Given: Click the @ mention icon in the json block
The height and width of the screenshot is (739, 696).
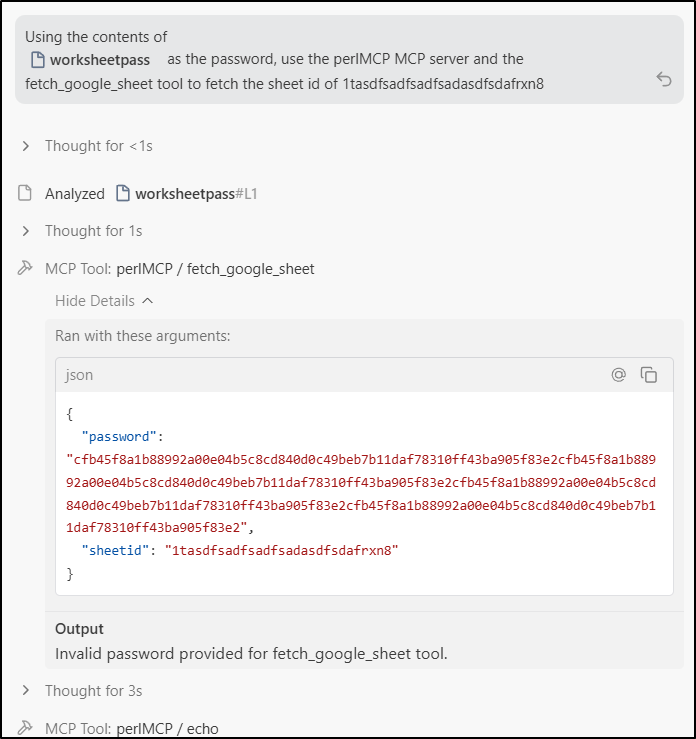Looking at the screenshot, I should [x=619, y=375].
